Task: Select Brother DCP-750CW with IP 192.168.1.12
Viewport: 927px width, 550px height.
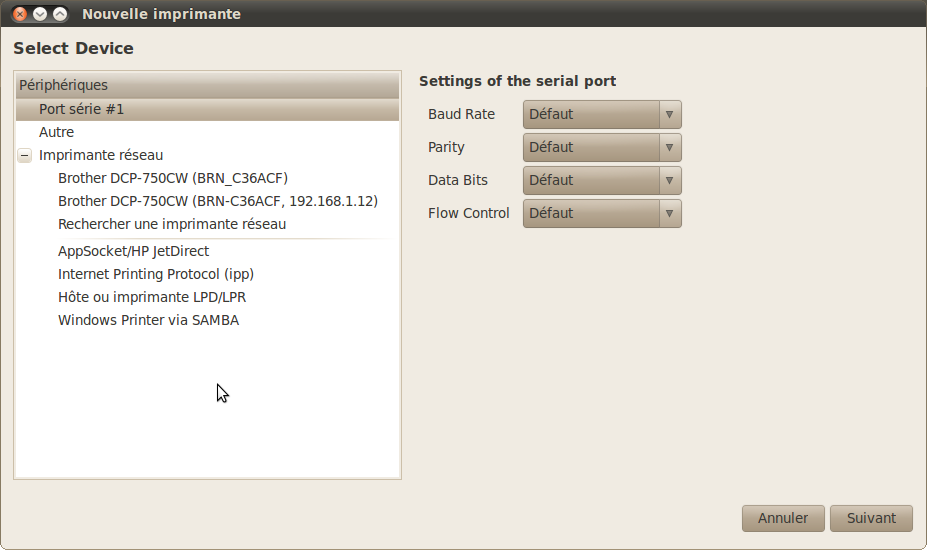Action: point(207,202)
